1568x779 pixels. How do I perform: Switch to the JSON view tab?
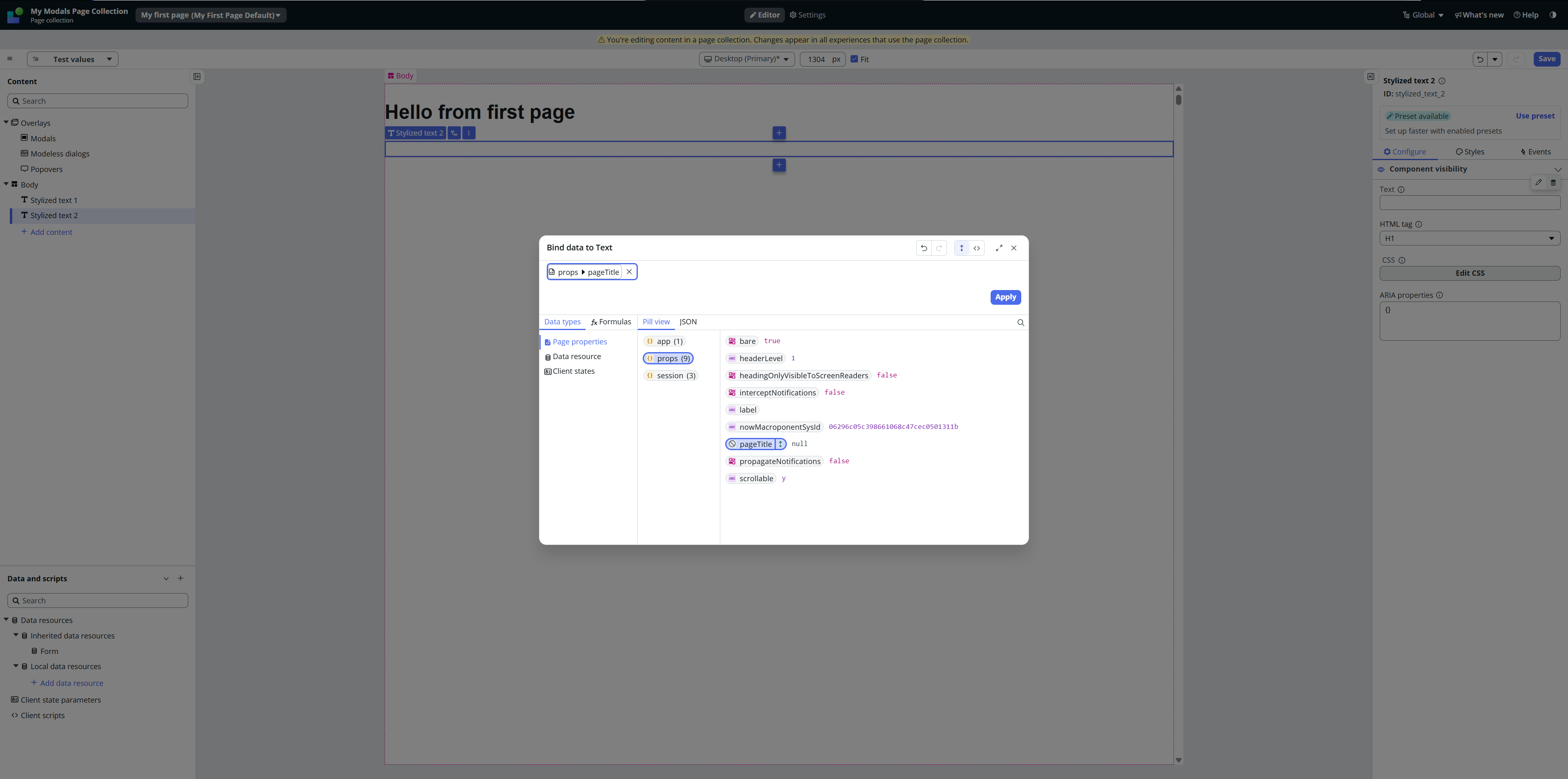(x=688, y=322)
